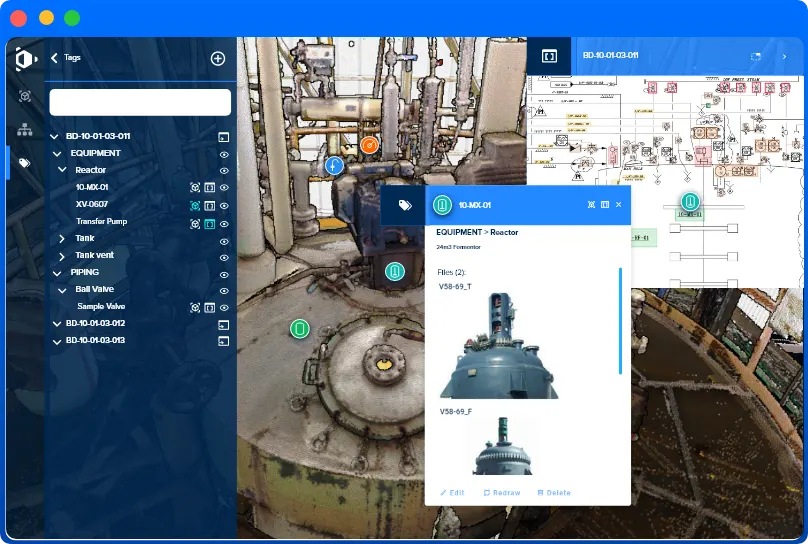Viewport: 808px width, 544px height.
Task: Collapse the Ball Valve node
Action: coord(62,290)
